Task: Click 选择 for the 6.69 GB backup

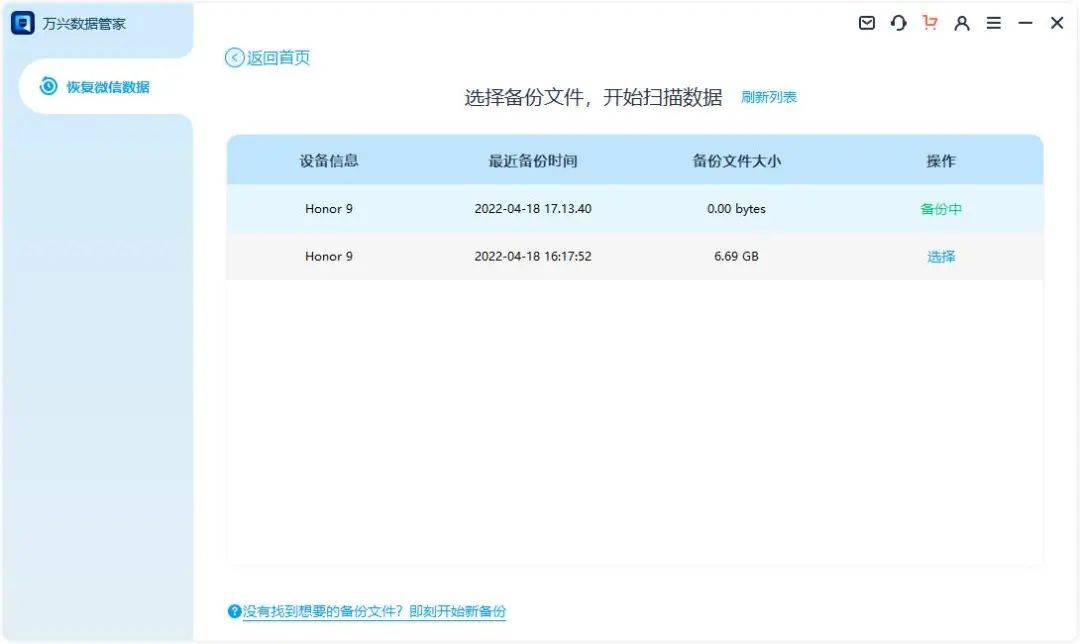Action: [x=941, y=256]
